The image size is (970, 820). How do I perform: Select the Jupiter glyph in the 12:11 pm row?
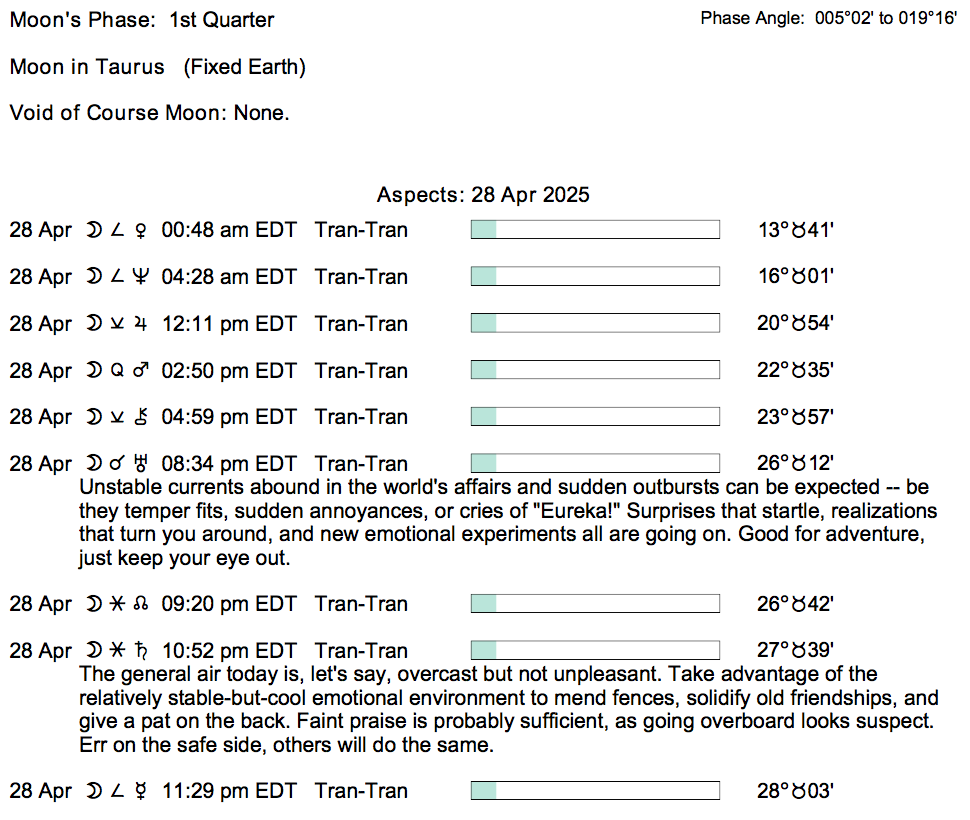(140, 325)
